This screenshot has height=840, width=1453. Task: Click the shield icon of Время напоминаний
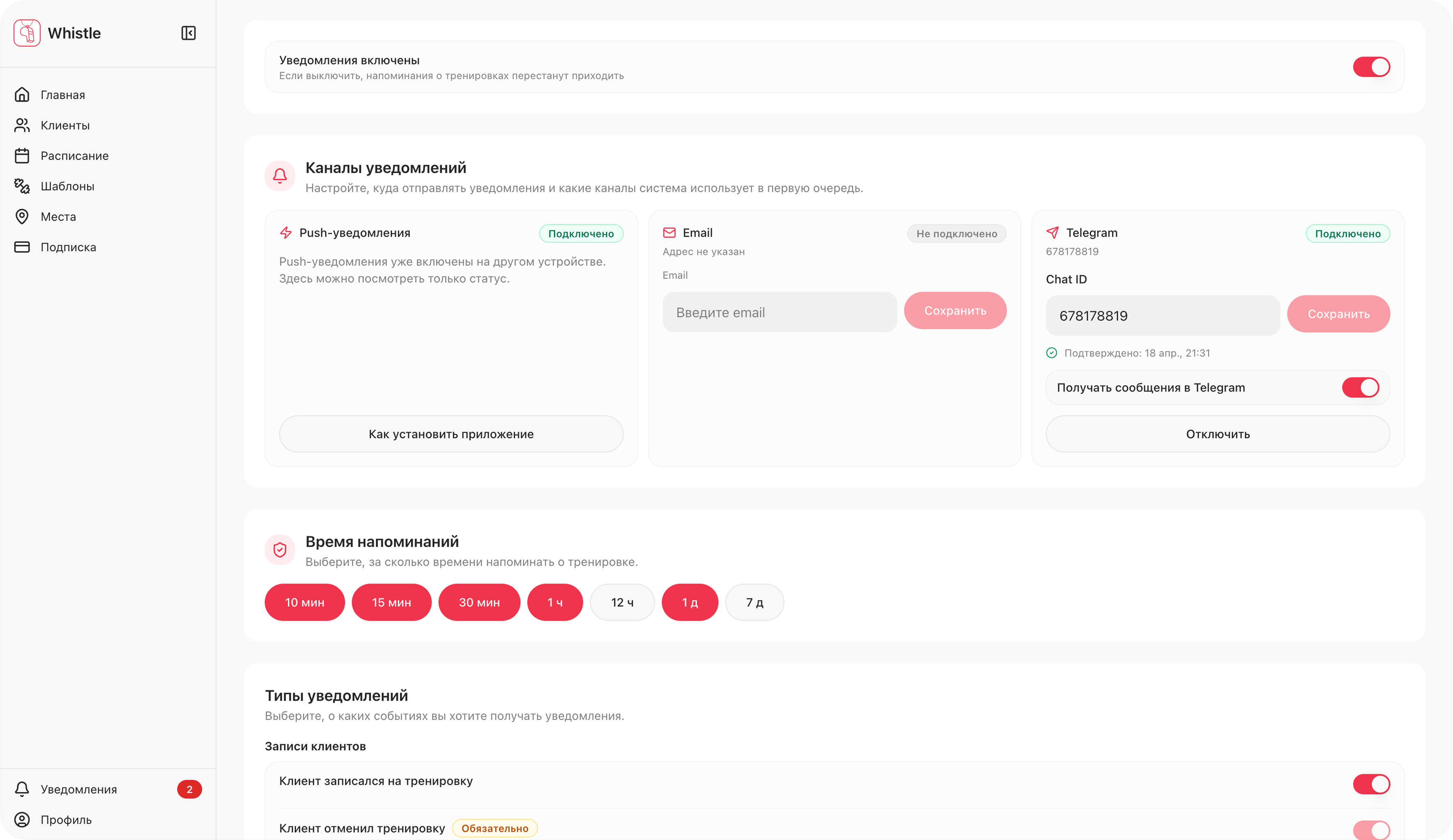tap(280, 550)
